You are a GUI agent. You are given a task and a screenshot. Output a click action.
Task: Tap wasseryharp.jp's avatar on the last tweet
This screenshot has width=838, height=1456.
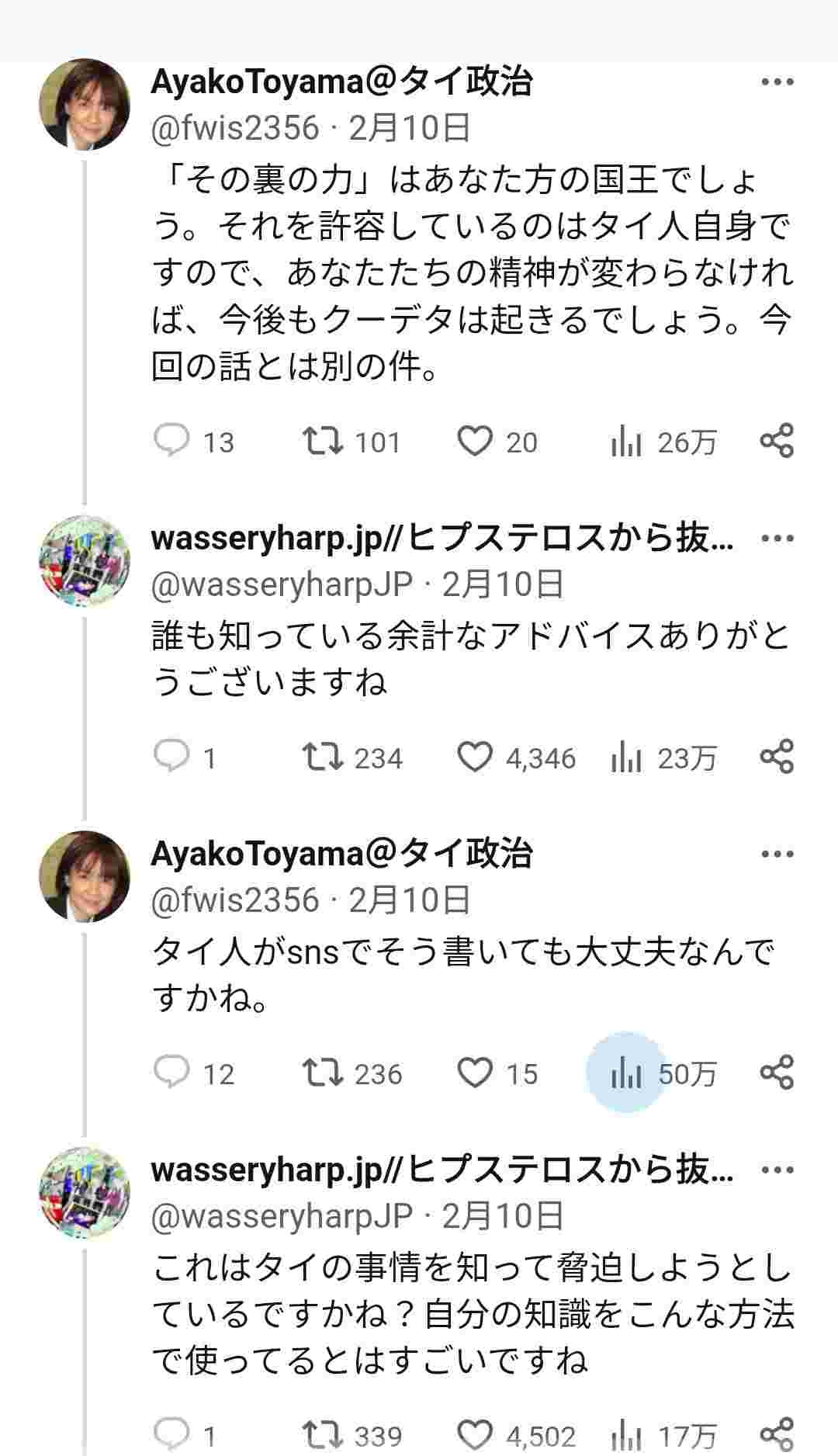coord(85,1191)
